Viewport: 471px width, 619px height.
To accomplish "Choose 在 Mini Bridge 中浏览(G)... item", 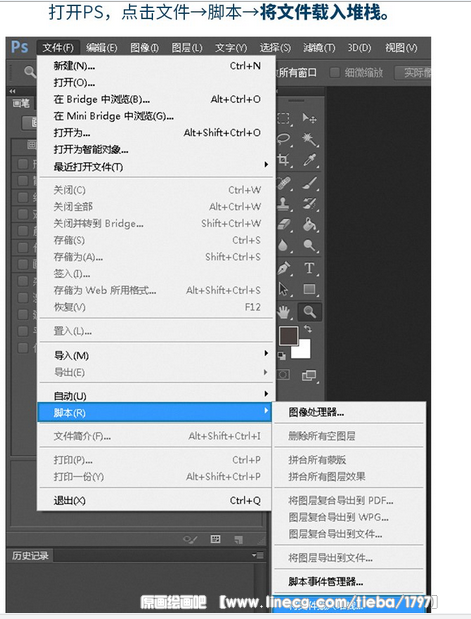I will (x=156, y=116).
